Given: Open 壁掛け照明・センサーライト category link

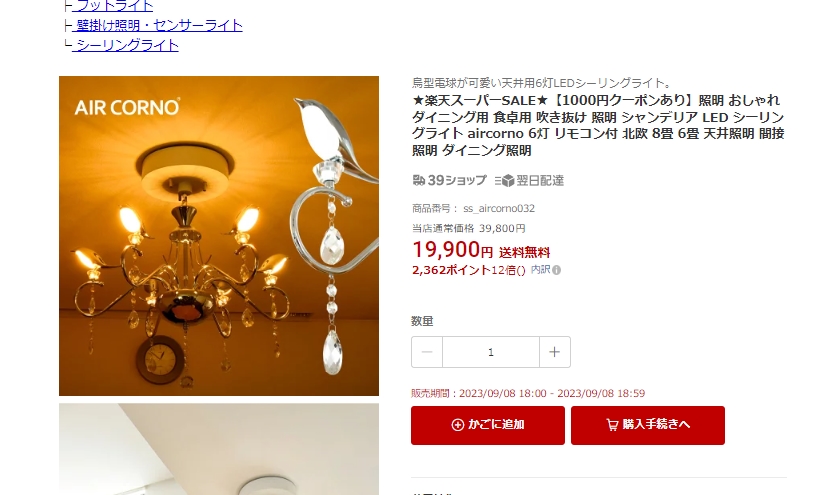Looking at the screenshot, I should point(158,26).
